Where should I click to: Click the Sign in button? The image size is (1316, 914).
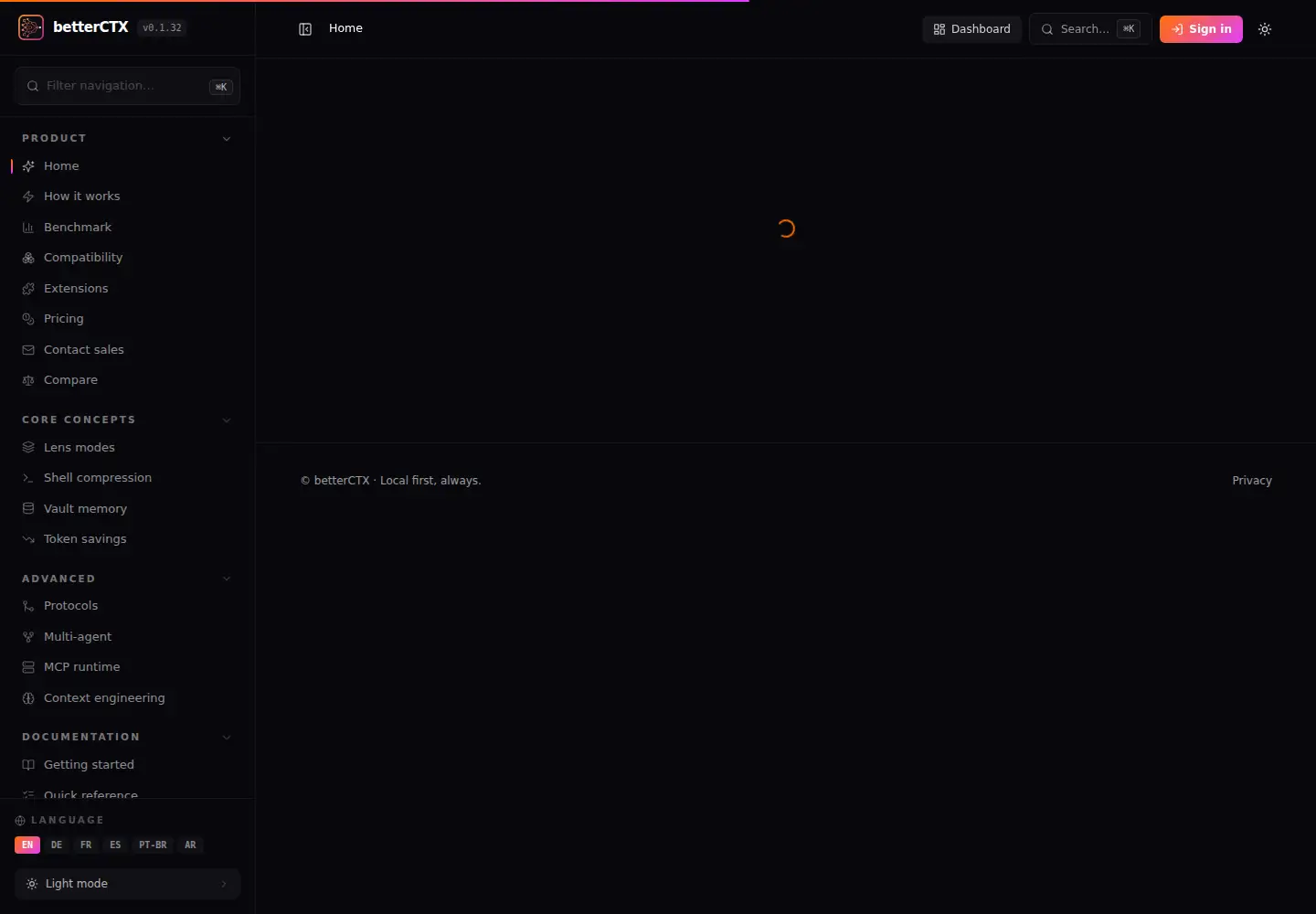tap(1201, 29)
